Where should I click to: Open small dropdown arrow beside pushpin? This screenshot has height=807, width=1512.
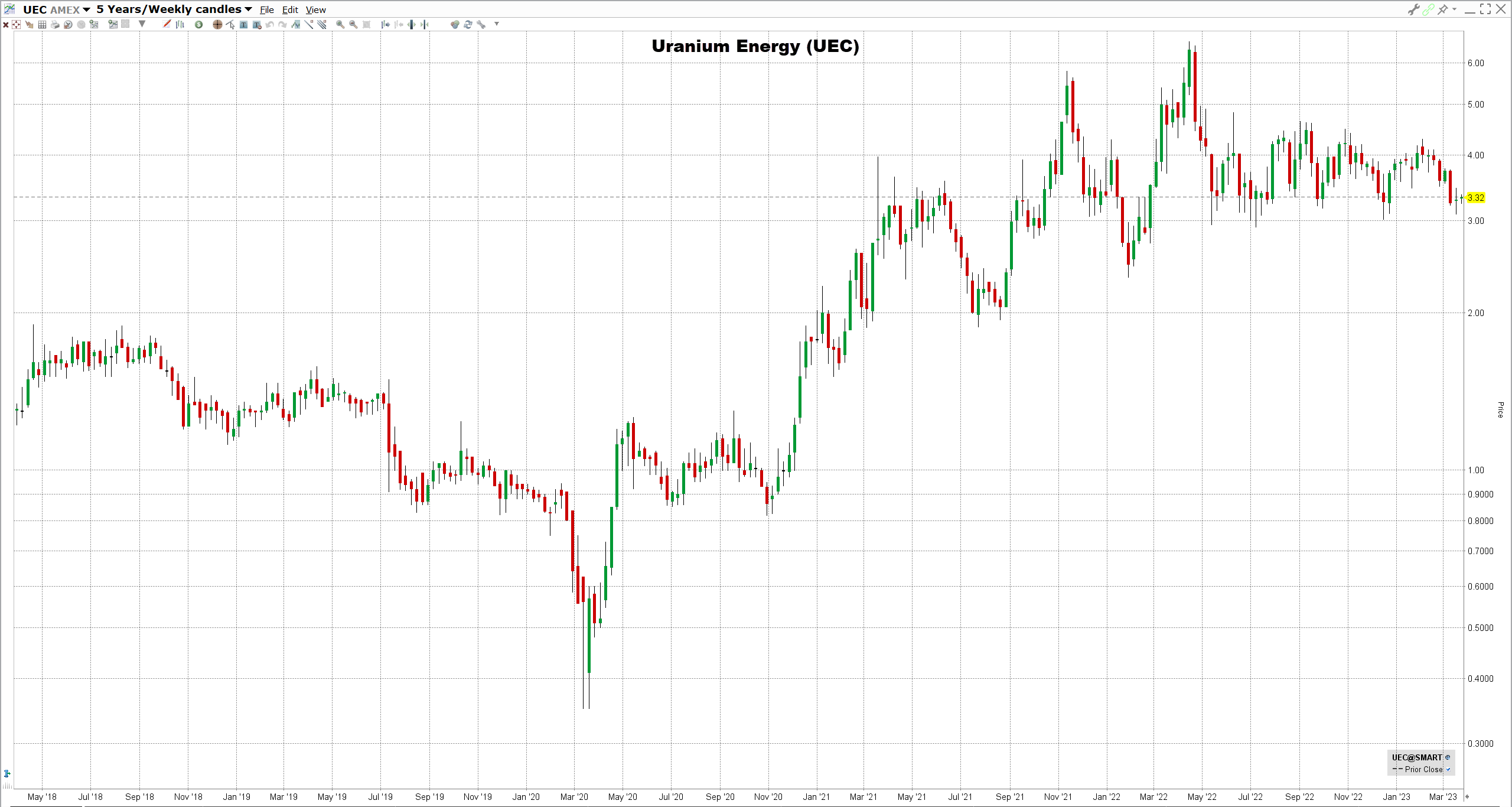click(1454, 9)
